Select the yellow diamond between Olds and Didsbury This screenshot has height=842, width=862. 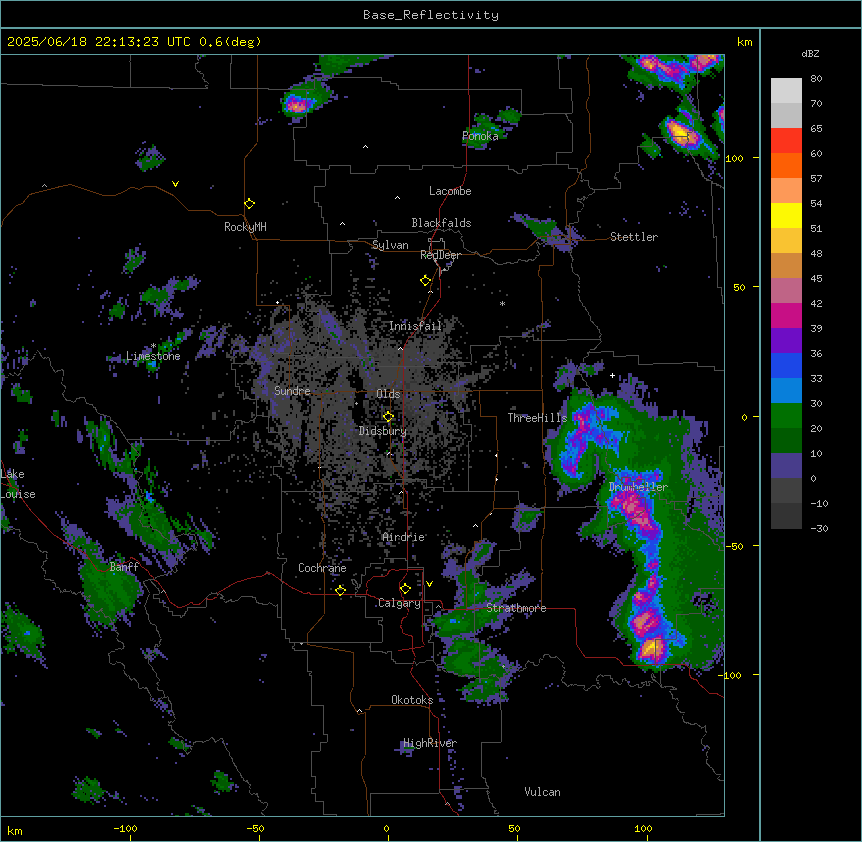[388, 417]
